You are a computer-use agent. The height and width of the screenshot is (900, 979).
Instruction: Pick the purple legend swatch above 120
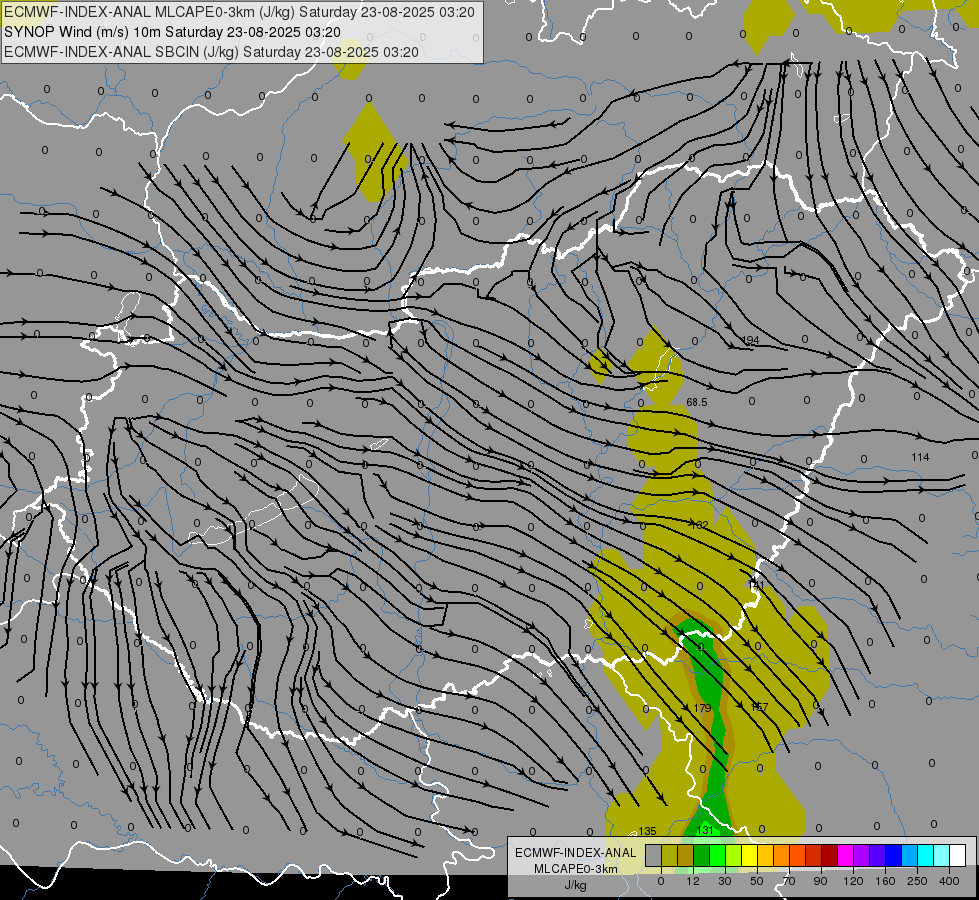862,855
